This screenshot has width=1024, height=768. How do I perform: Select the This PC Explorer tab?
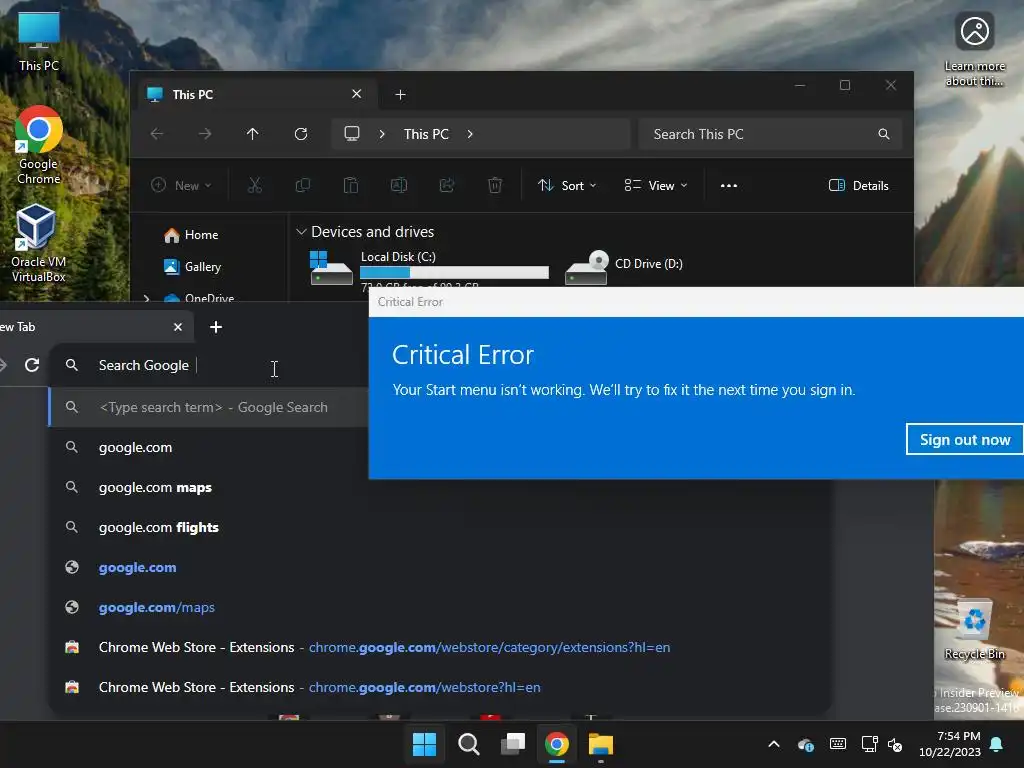pos(255,95)
